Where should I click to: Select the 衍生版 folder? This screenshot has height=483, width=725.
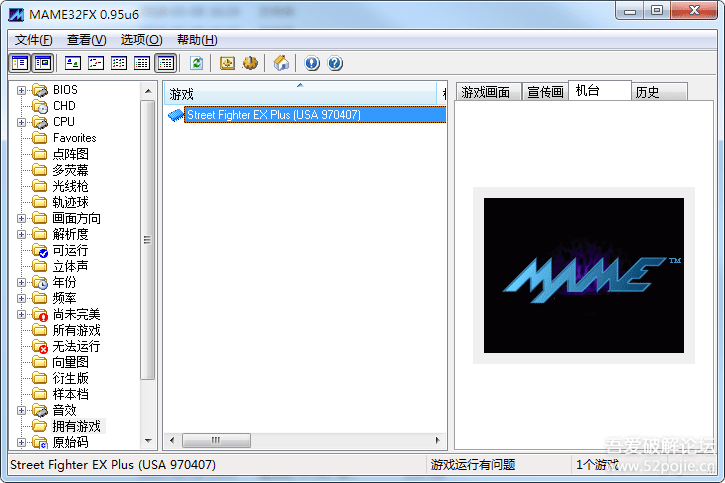click(x=70, y=378)
